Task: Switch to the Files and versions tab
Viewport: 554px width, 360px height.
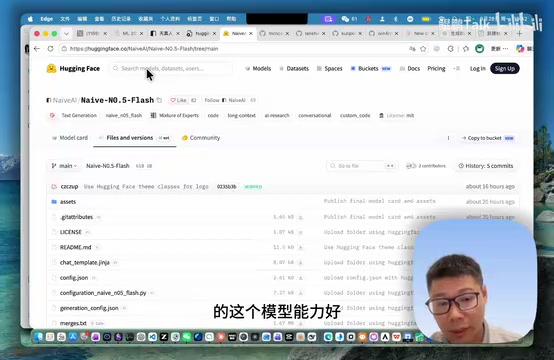Action: pyautogui.click(x=135, y=138)
